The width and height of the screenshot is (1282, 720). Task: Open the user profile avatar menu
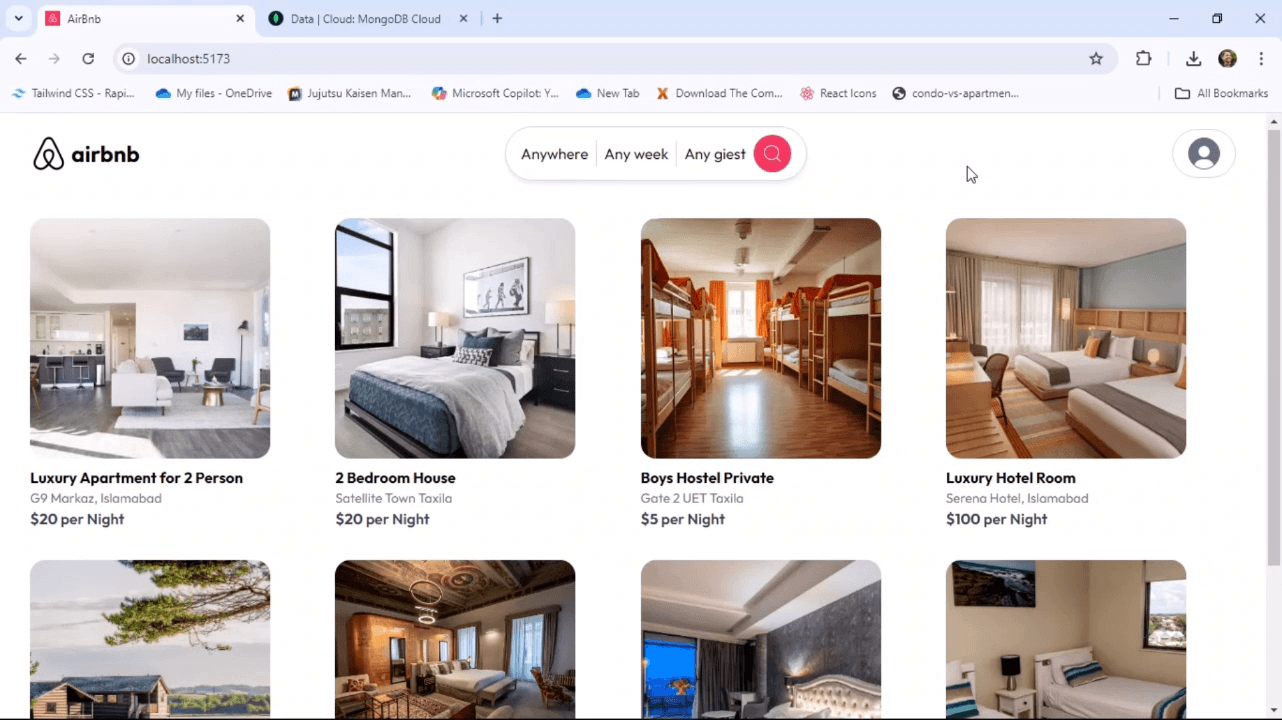tap(1204, 154)
